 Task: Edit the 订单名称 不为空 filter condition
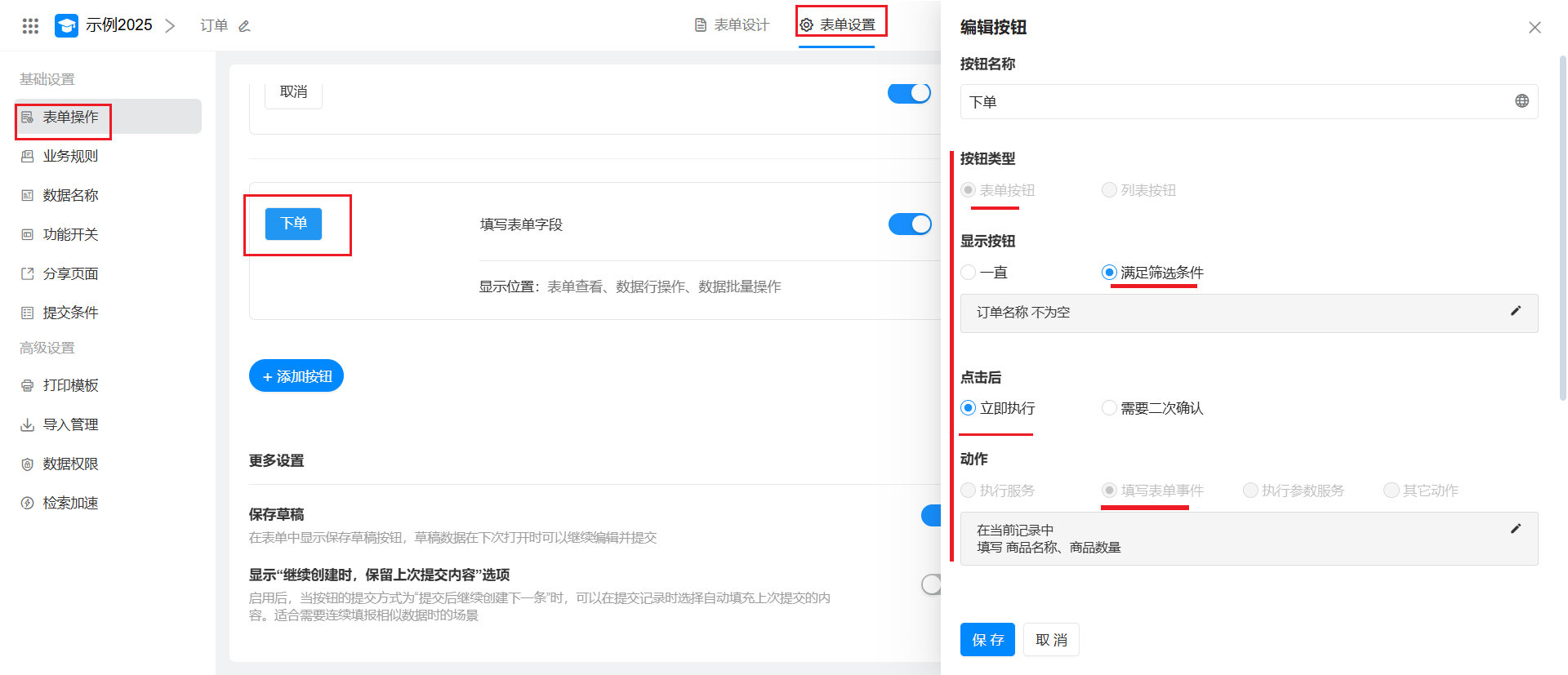click(1515, 311)
